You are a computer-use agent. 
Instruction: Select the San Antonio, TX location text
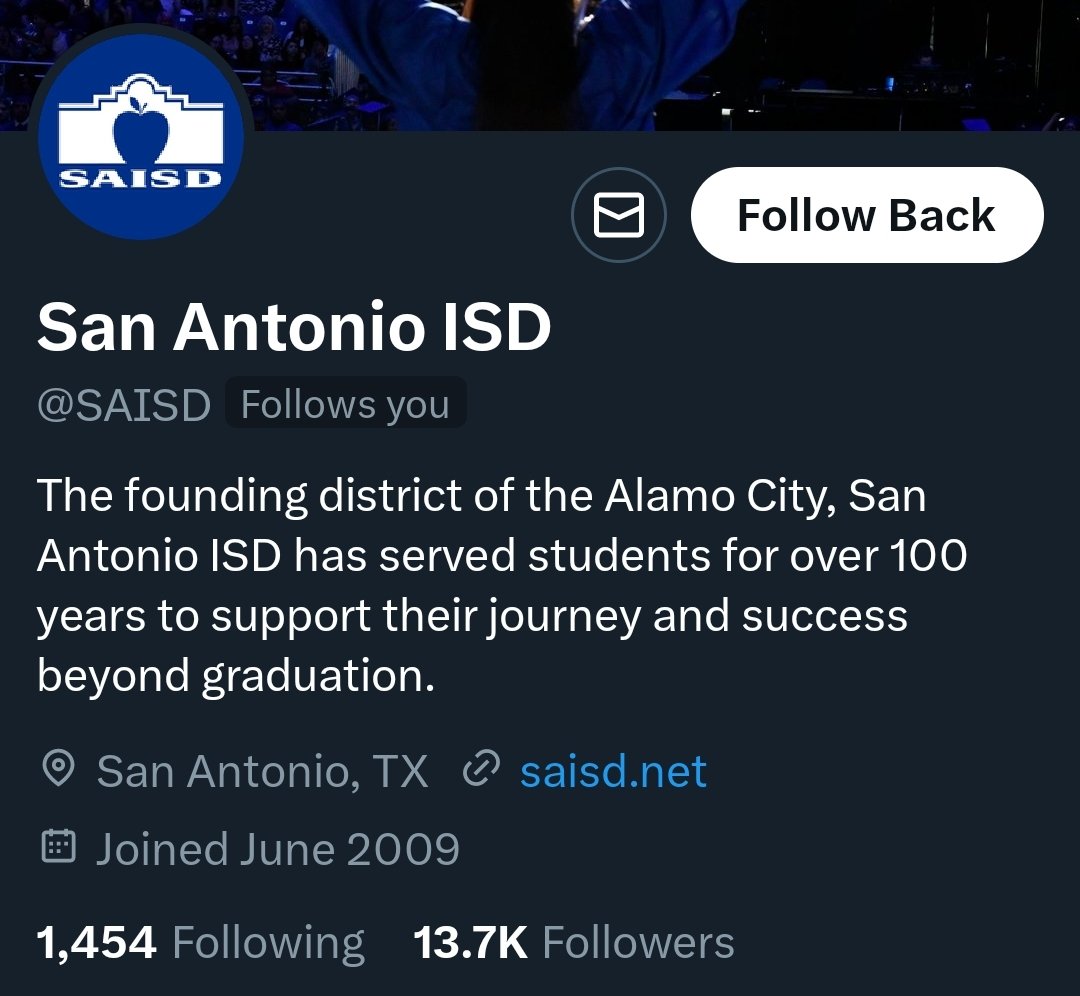pyautogui.click(x=262, y=771)
